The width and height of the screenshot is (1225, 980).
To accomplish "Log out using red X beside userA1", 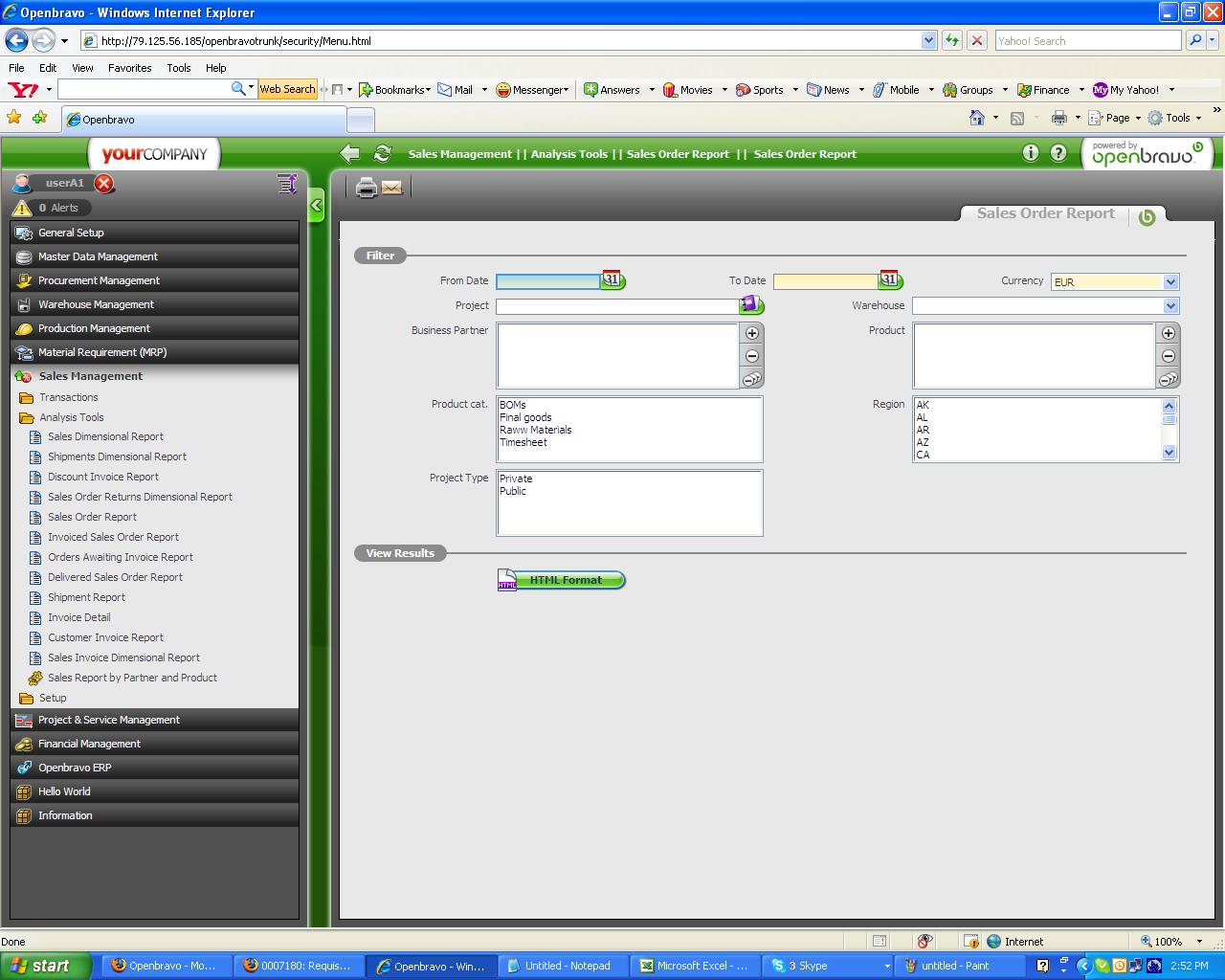I will pyautogui.click(x=104, y=184).
